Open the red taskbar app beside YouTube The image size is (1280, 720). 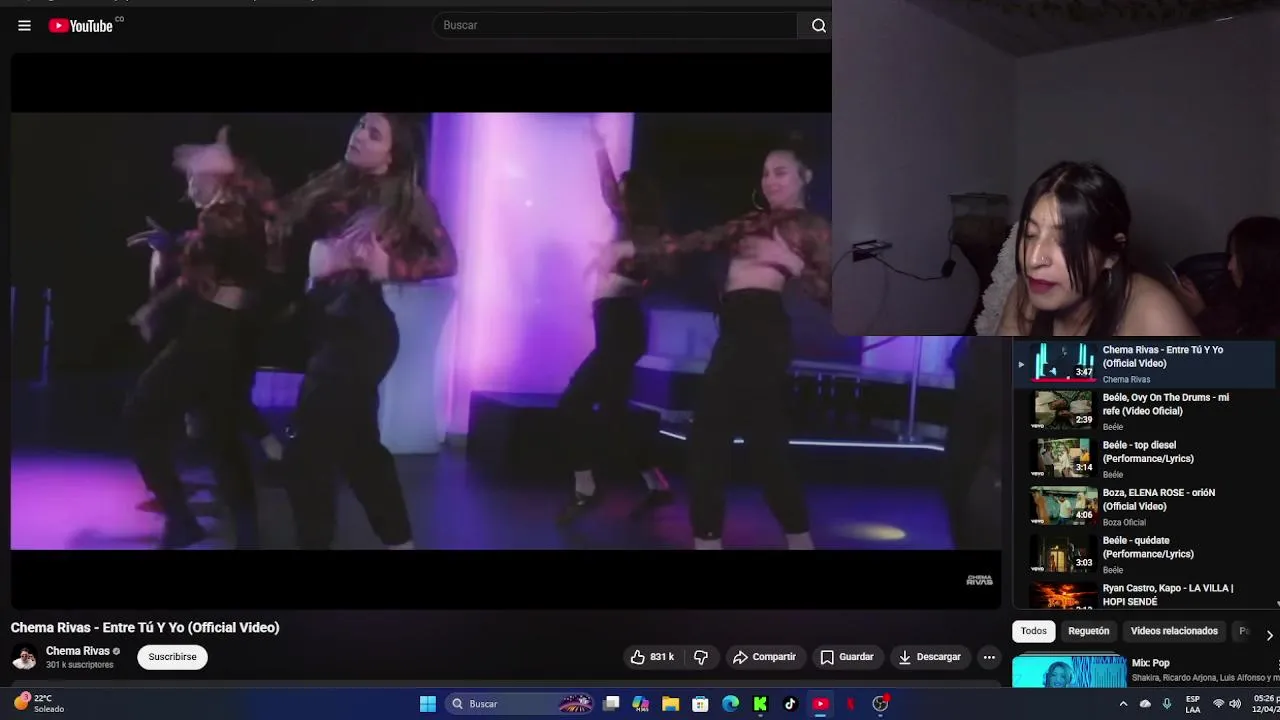pyautogui.click(x=850, y=704)
